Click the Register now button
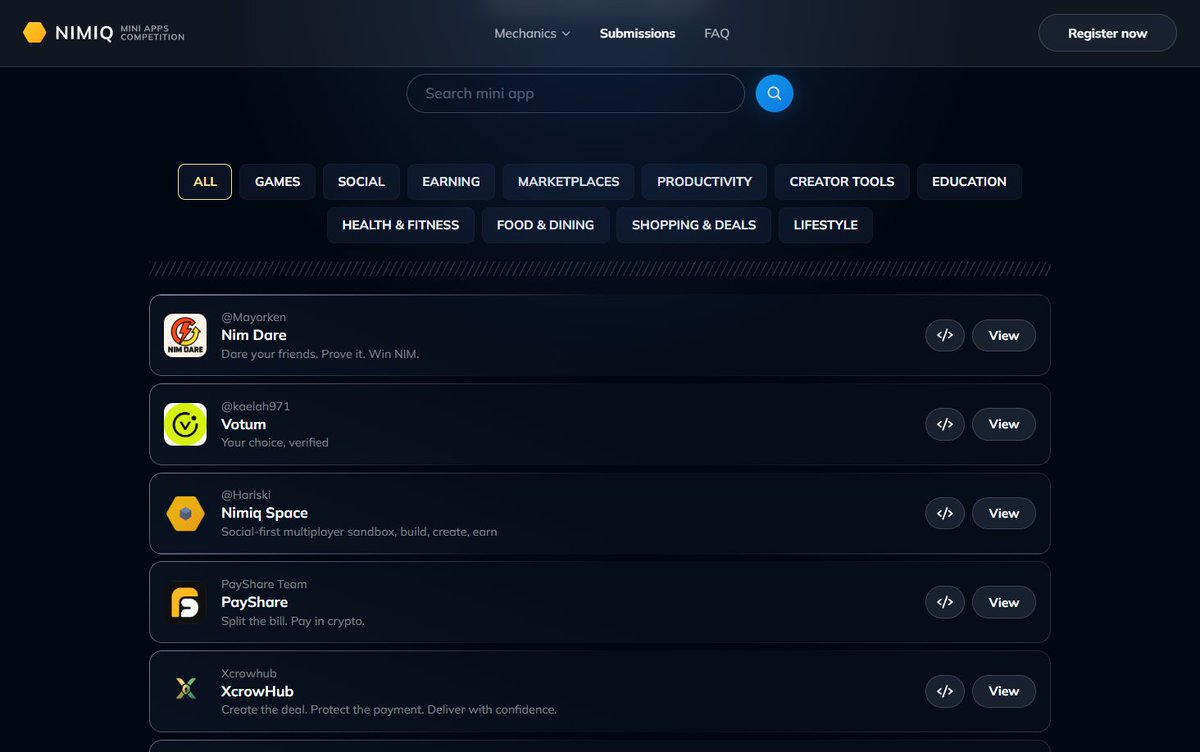Viewport: 1200px width, 752px height. coord(1107,33)
